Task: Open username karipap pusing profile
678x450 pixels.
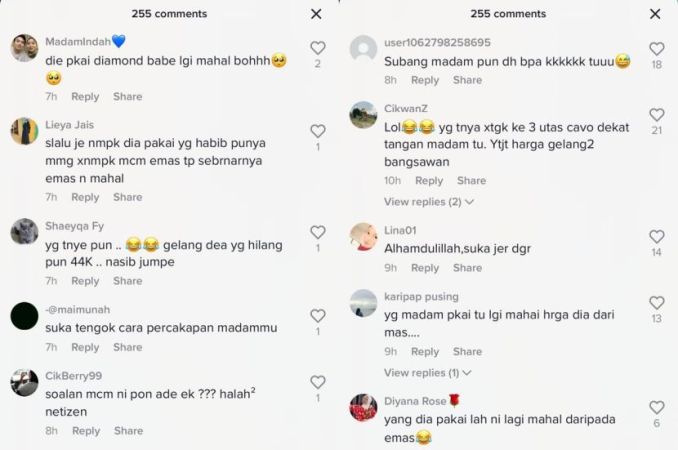Action: tap(421, 297)
